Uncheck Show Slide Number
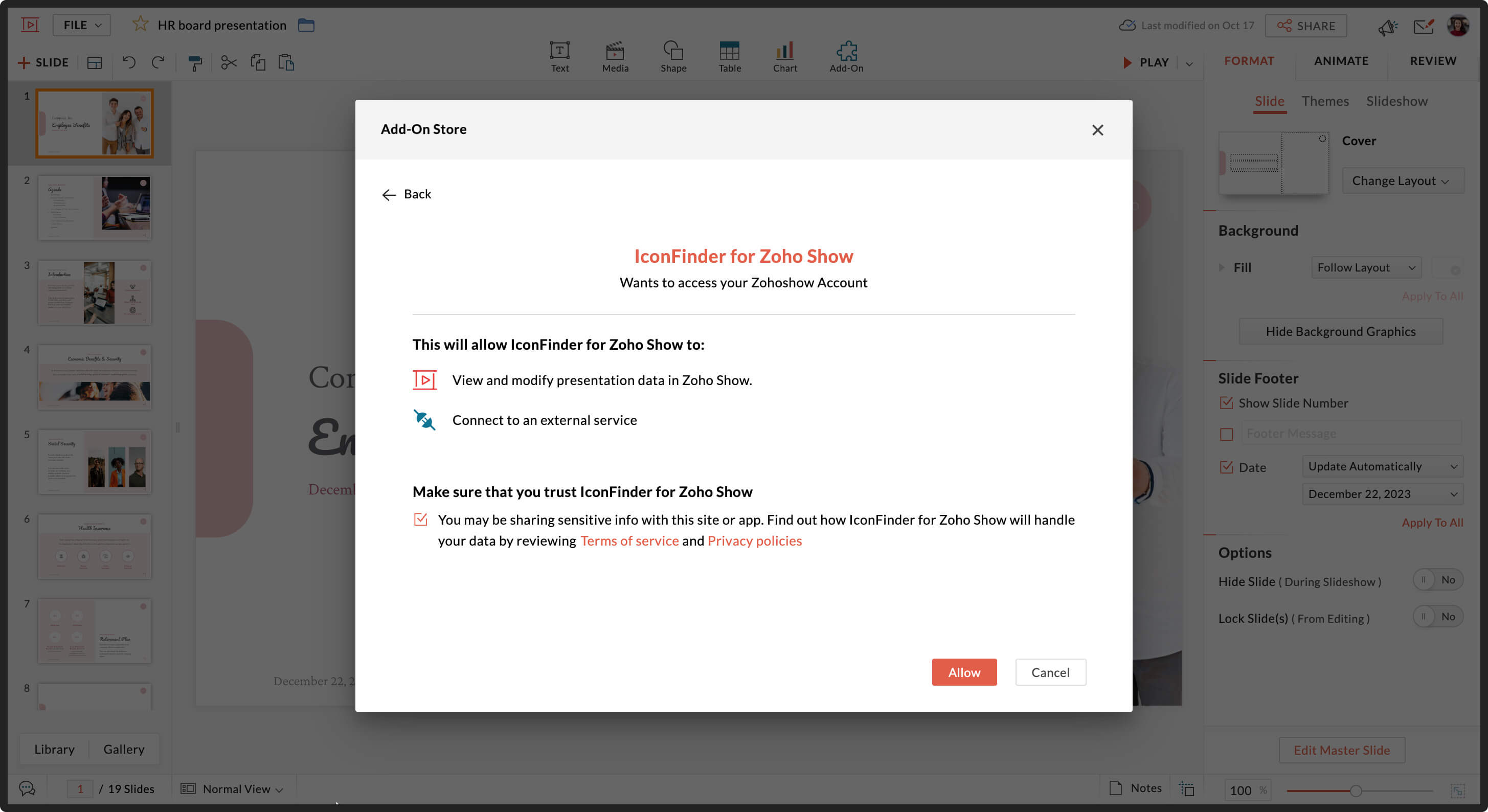This screenshot has height=812, width=1488. pyautogui.click(x=1226, y=403)
